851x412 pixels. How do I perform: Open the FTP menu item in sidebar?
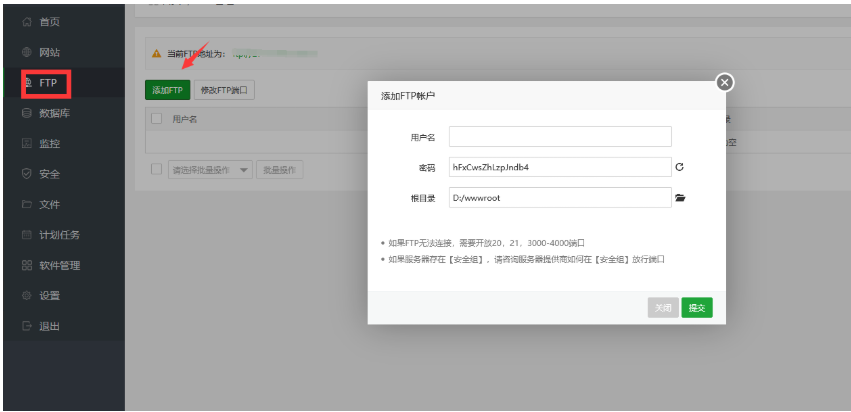click(47, 83)
